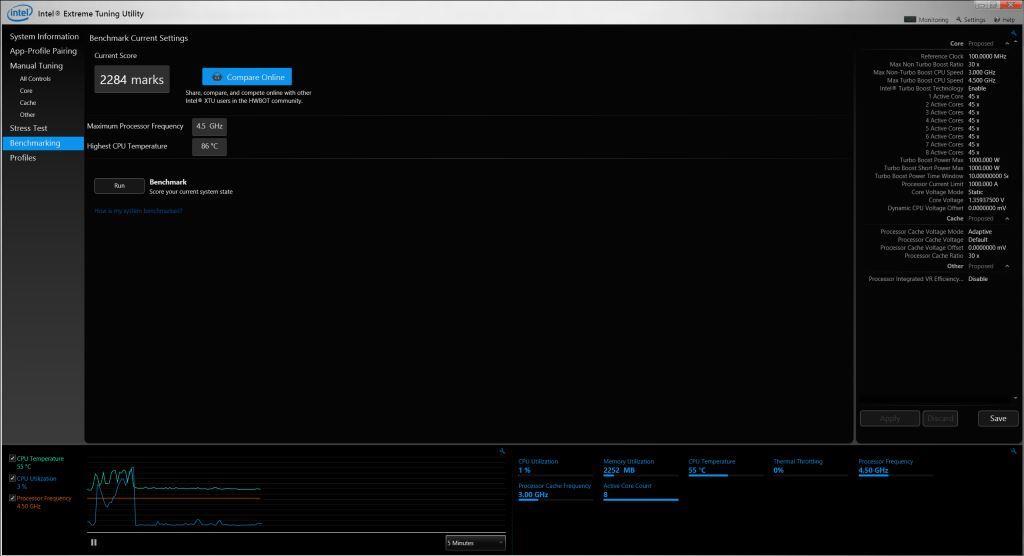Open the 'How is my system benchmarked?' link
The image size is (1024, 556).
(138, 211)
